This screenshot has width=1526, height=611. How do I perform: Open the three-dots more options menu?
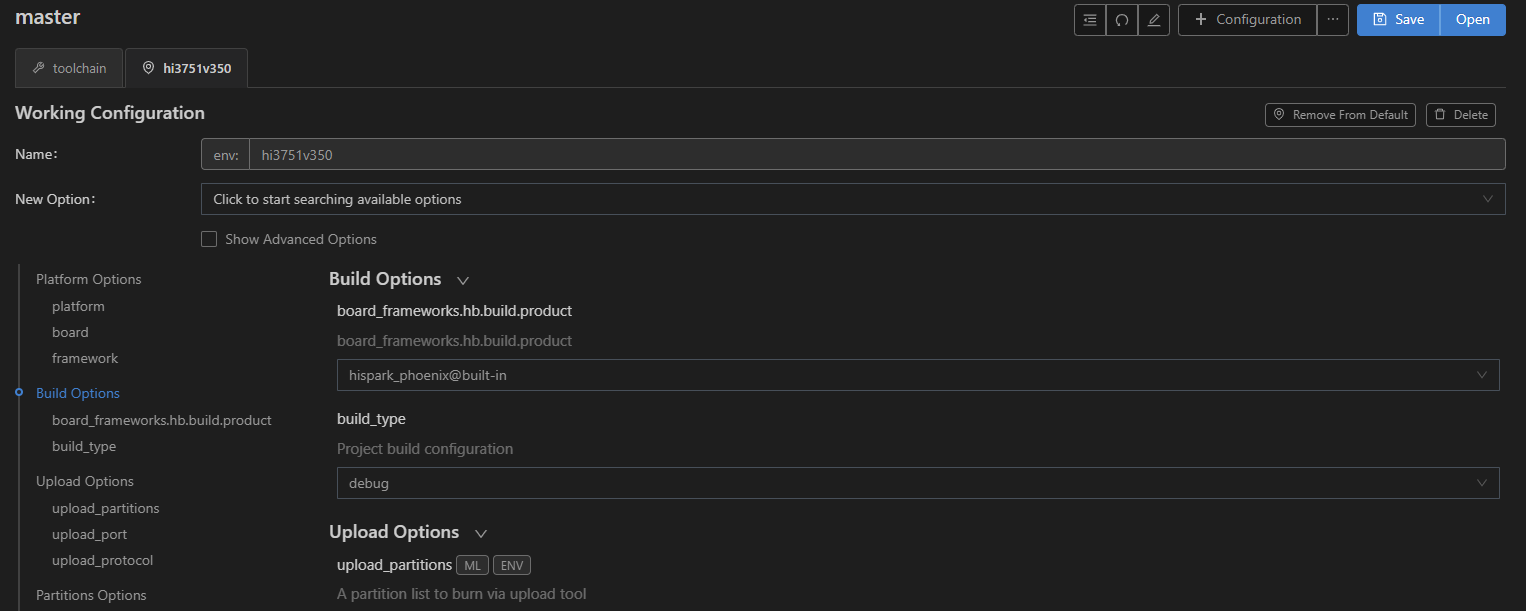(x=1333, y=20)
